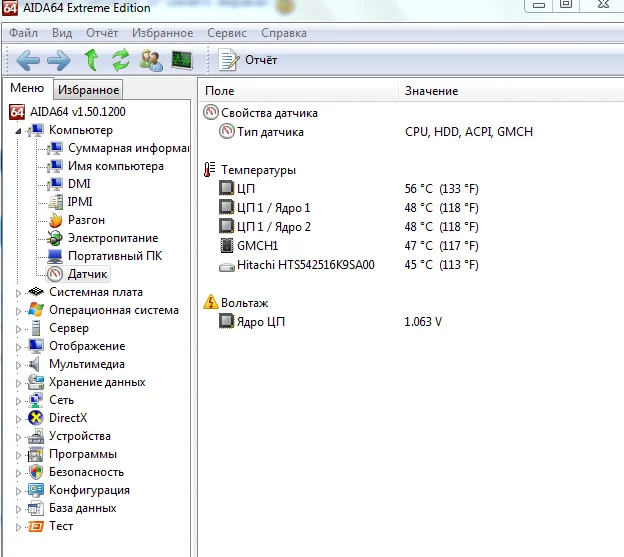Click the Сеть network icon

click(36, 400)
